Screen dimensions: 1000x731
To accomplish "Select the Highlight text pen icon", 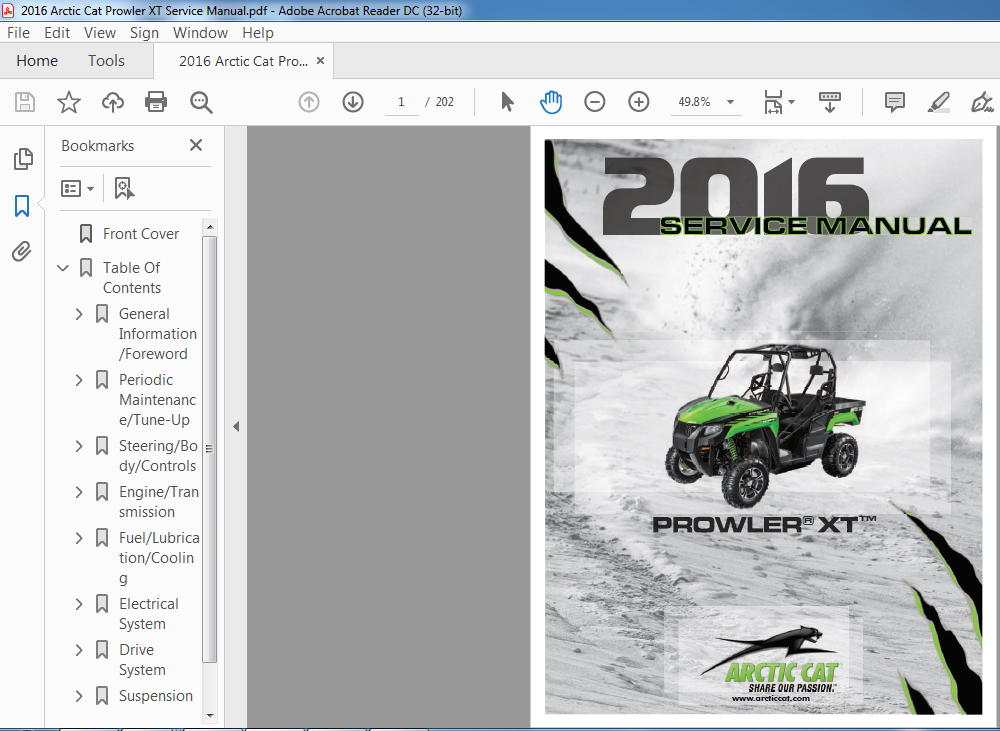I will pyautogui.click(x=939, y=102).
